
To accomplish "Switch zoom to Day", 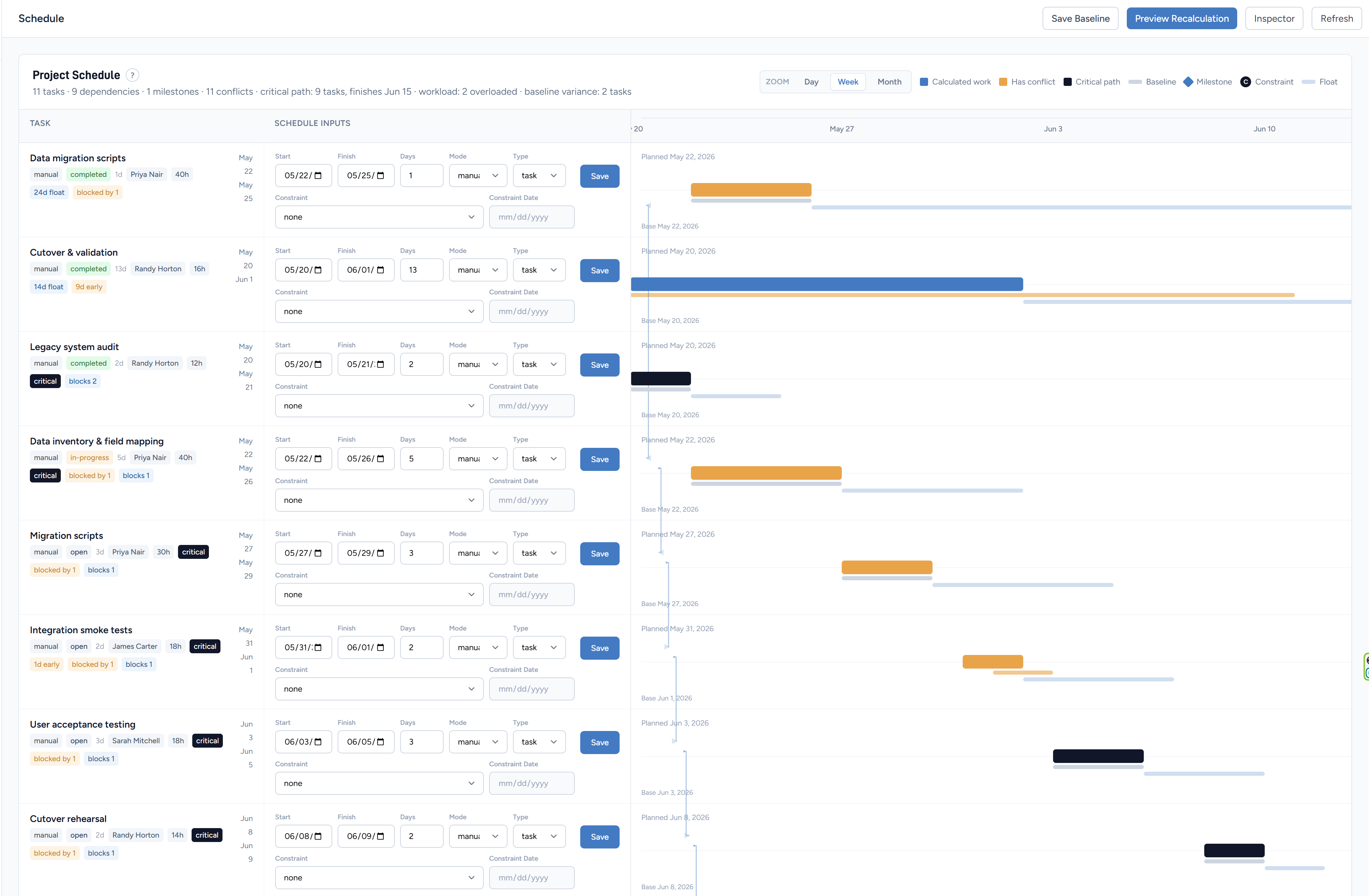I will tap(811, 81).
